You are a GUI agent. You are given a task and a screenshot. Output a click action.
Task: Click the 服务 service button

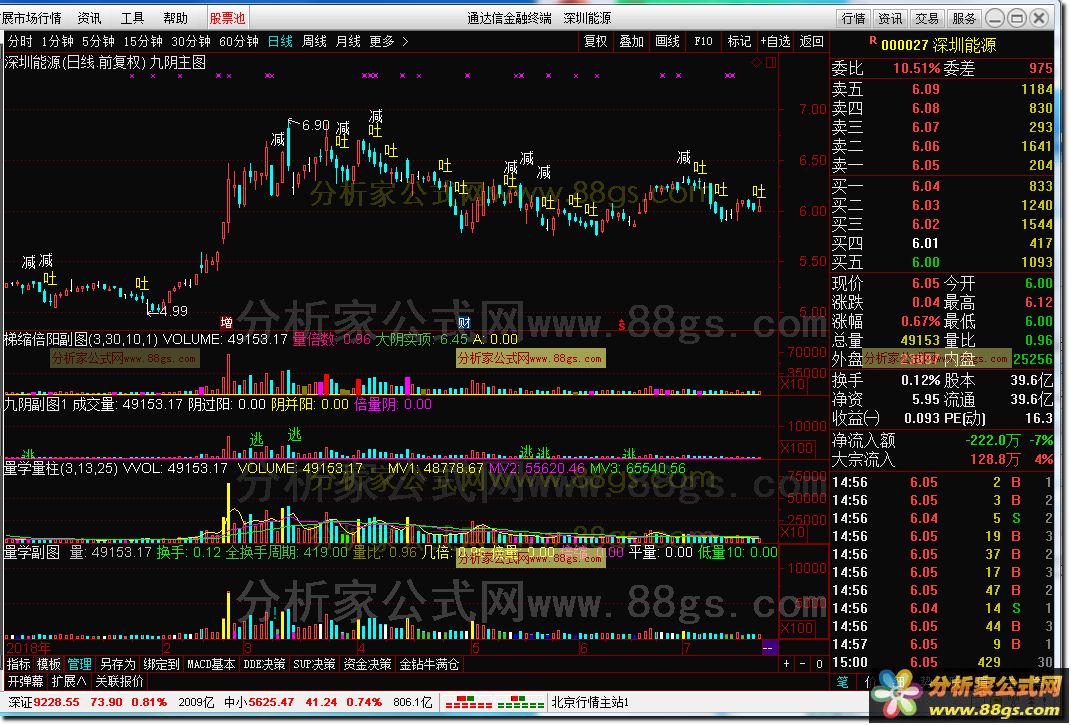coord(964,18)
